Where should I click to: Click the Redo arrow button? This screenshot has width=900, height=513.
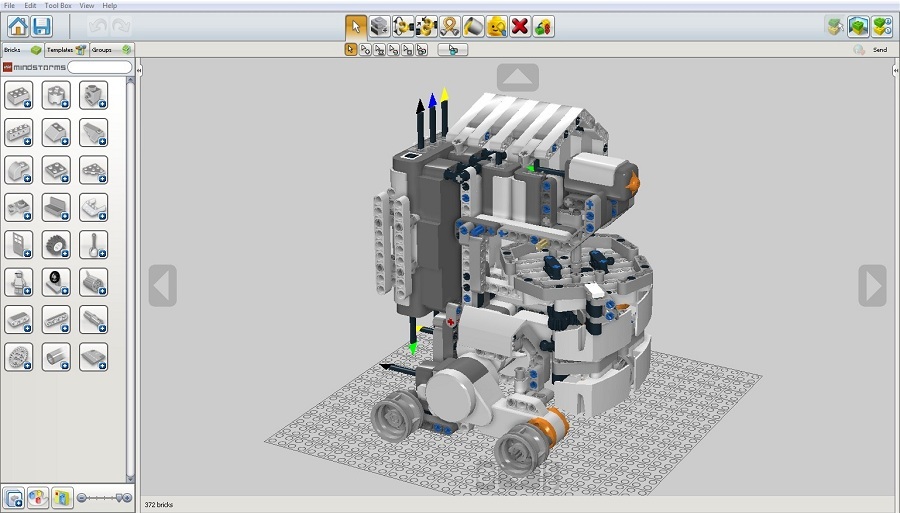[121, 26]
